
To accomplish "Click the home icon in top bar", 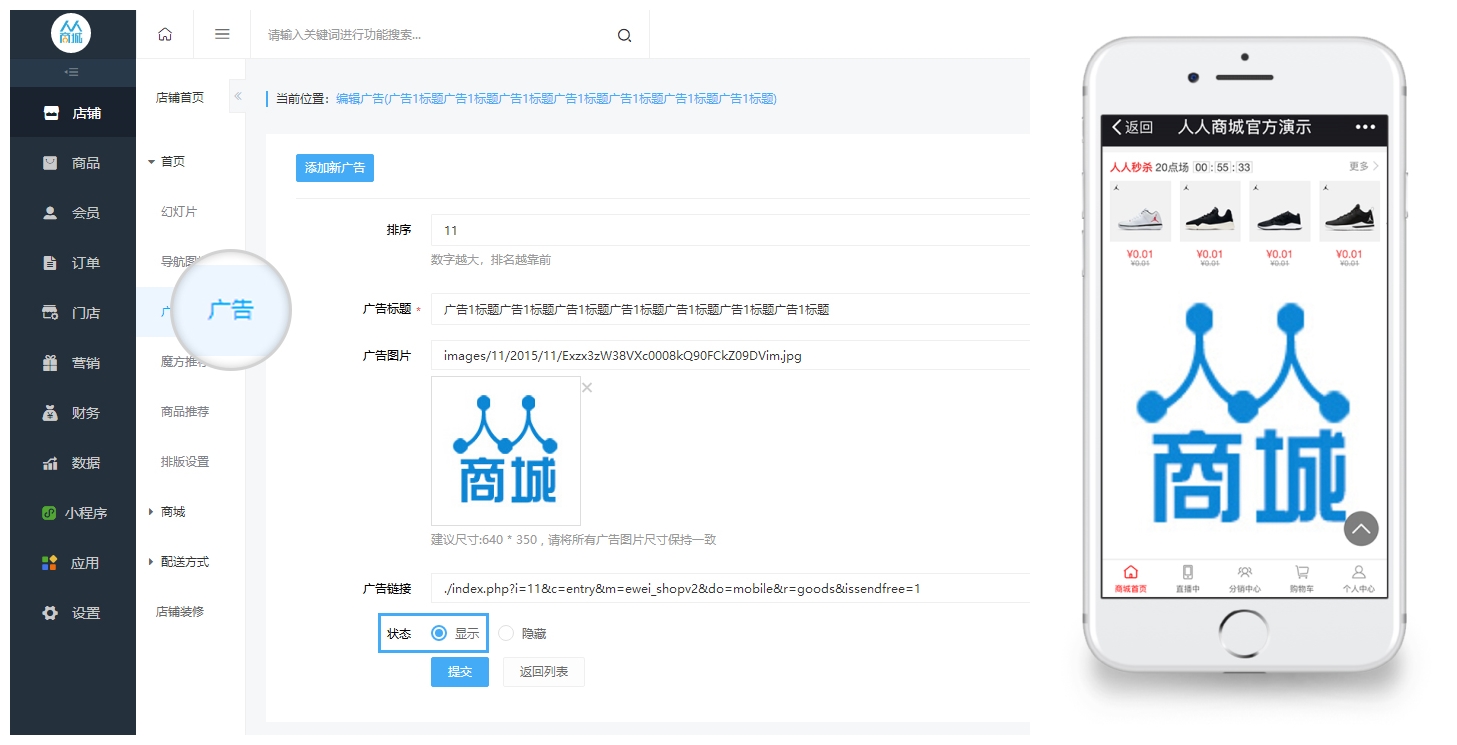I will point(165,34).
